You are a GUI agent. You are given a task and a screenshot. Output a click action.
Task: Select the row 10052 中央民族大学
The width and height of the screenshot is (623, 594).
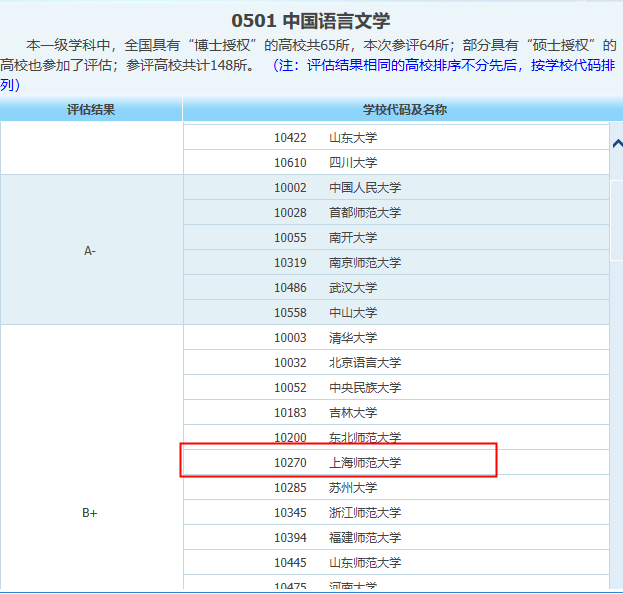[396, 388]
